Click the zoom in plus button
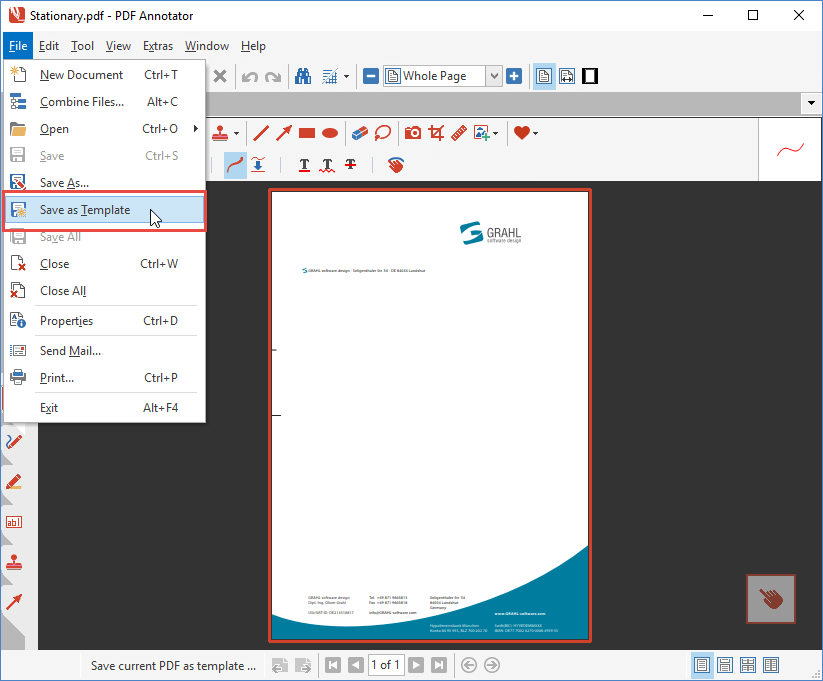The width and height of the screenshot is (823, 681). [514, 76]
